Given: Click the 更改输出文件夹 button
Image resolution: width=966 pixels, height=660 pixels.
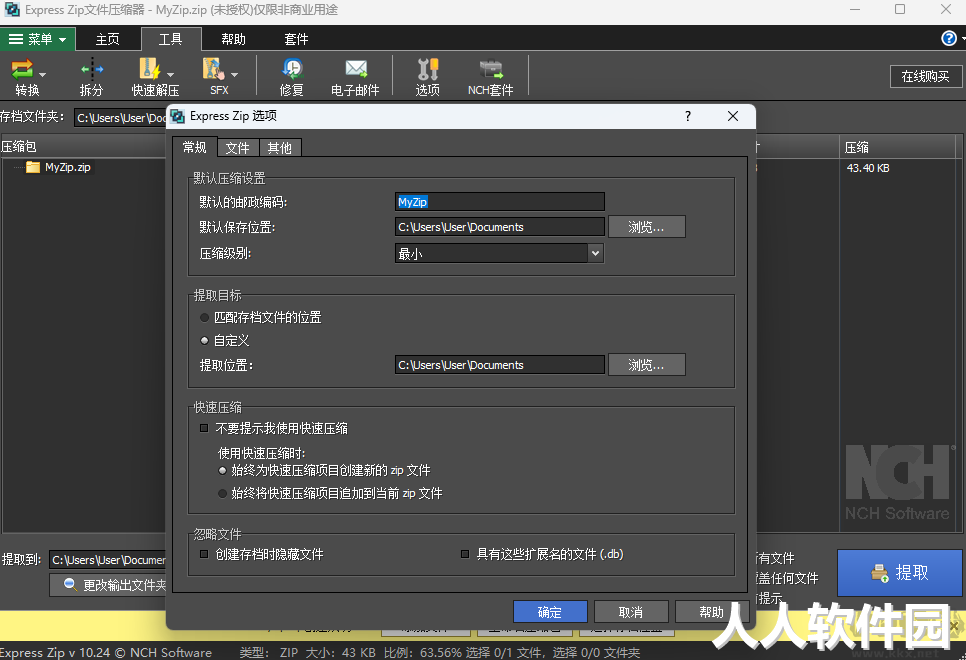Looking at the screenshot, I should click(108, 585).
